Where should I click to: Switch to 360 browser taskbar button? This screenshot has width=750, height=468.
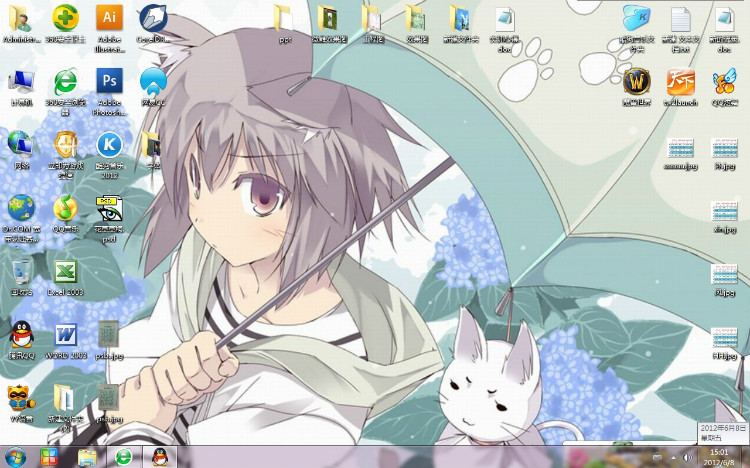[124, 457]
